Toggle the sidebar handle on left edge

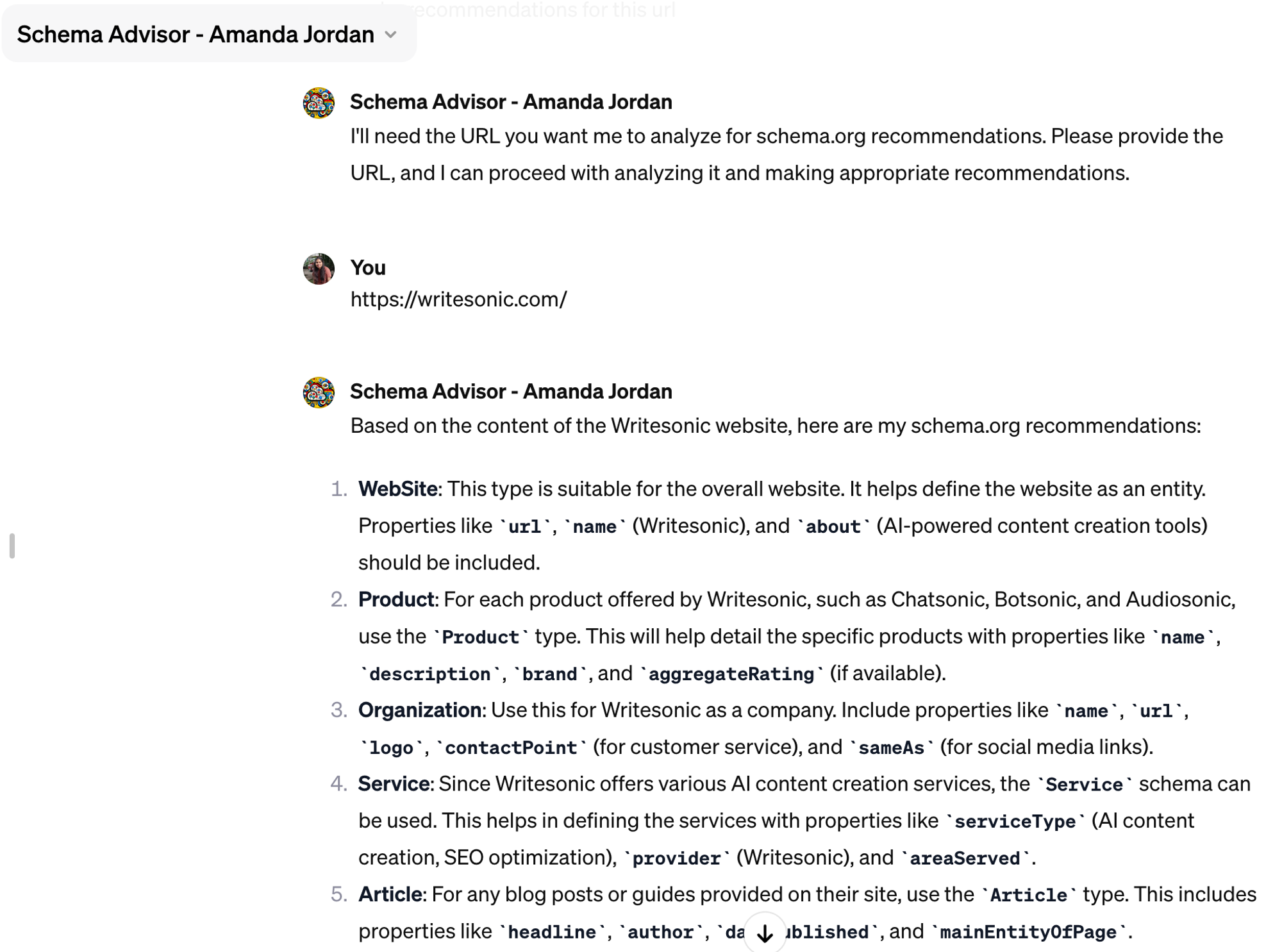pyautogui.click(x=12, y=546)
